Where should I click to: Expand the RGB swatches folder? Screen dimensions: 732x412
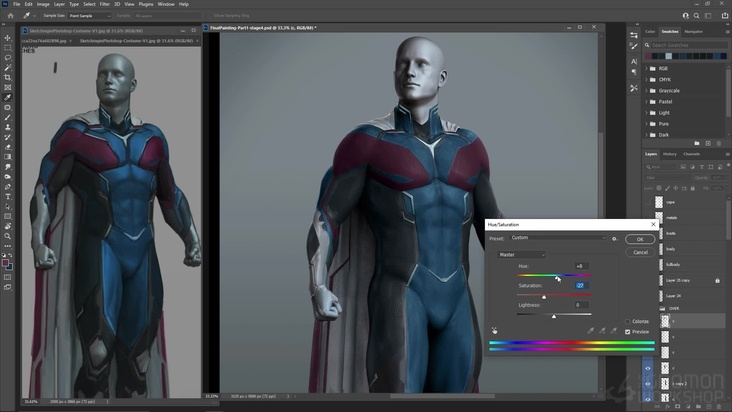click(647, 68)
